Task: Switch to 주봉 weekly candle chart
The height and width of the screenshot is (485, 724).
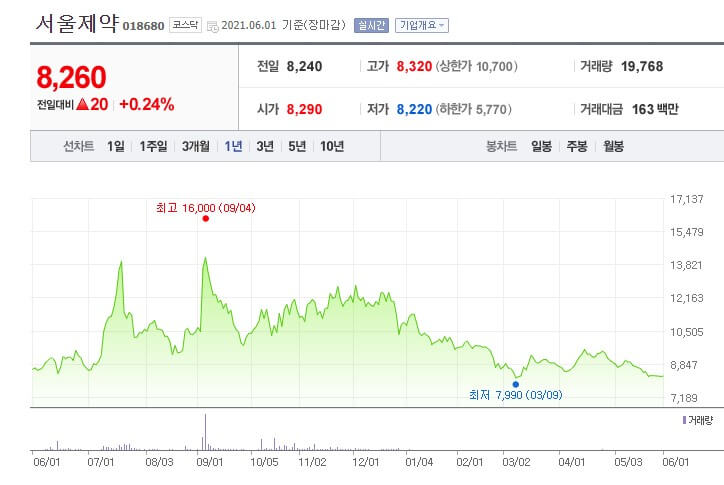Action: [577, 146]
